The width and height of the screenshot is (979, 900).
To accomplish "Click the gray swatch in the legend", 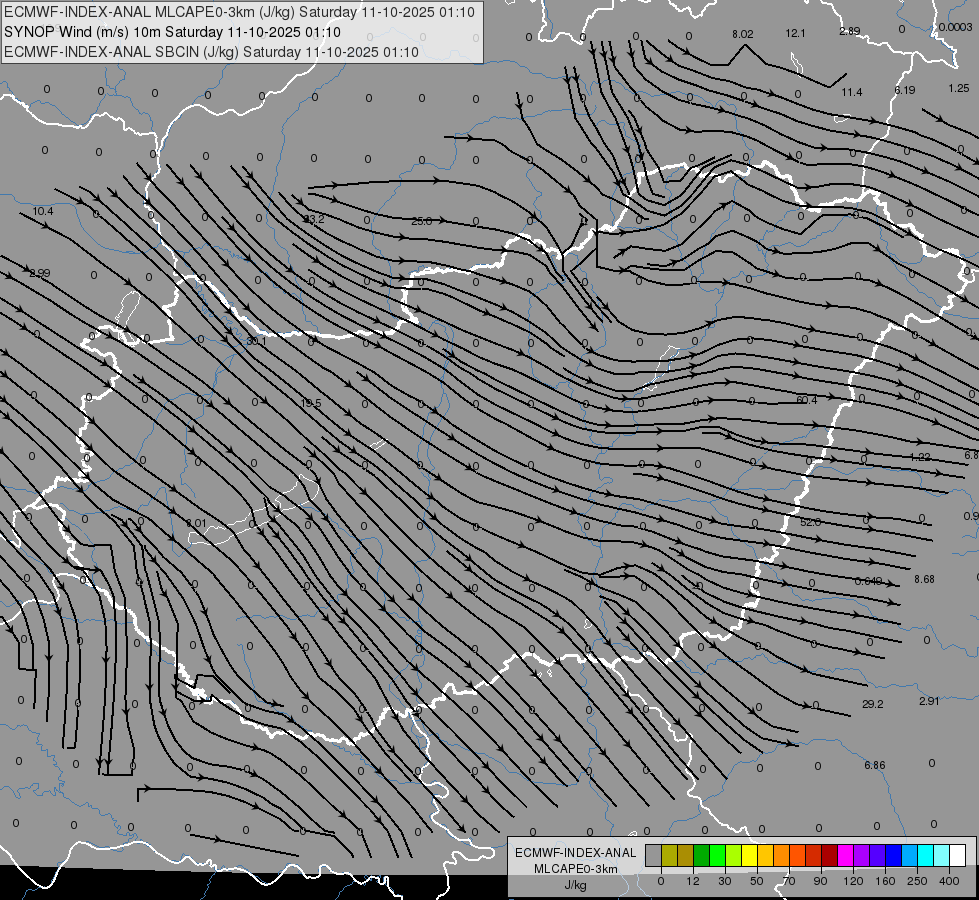I will pos(653,855).
